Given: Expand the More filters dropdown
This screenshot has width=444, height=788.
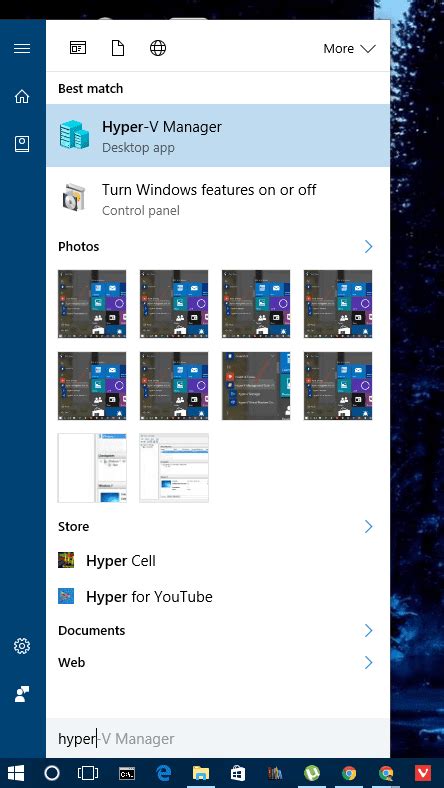Looking at the screenshot, I should tap(349, 49).
